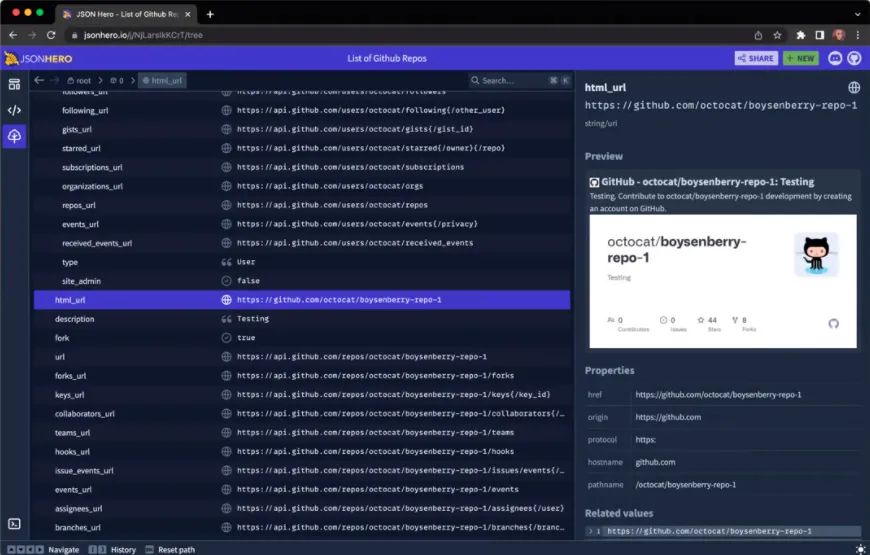Image resolution: width=870 pixels, height=555 pixels.
Task: Click the New button
Action: coord(801,58)
